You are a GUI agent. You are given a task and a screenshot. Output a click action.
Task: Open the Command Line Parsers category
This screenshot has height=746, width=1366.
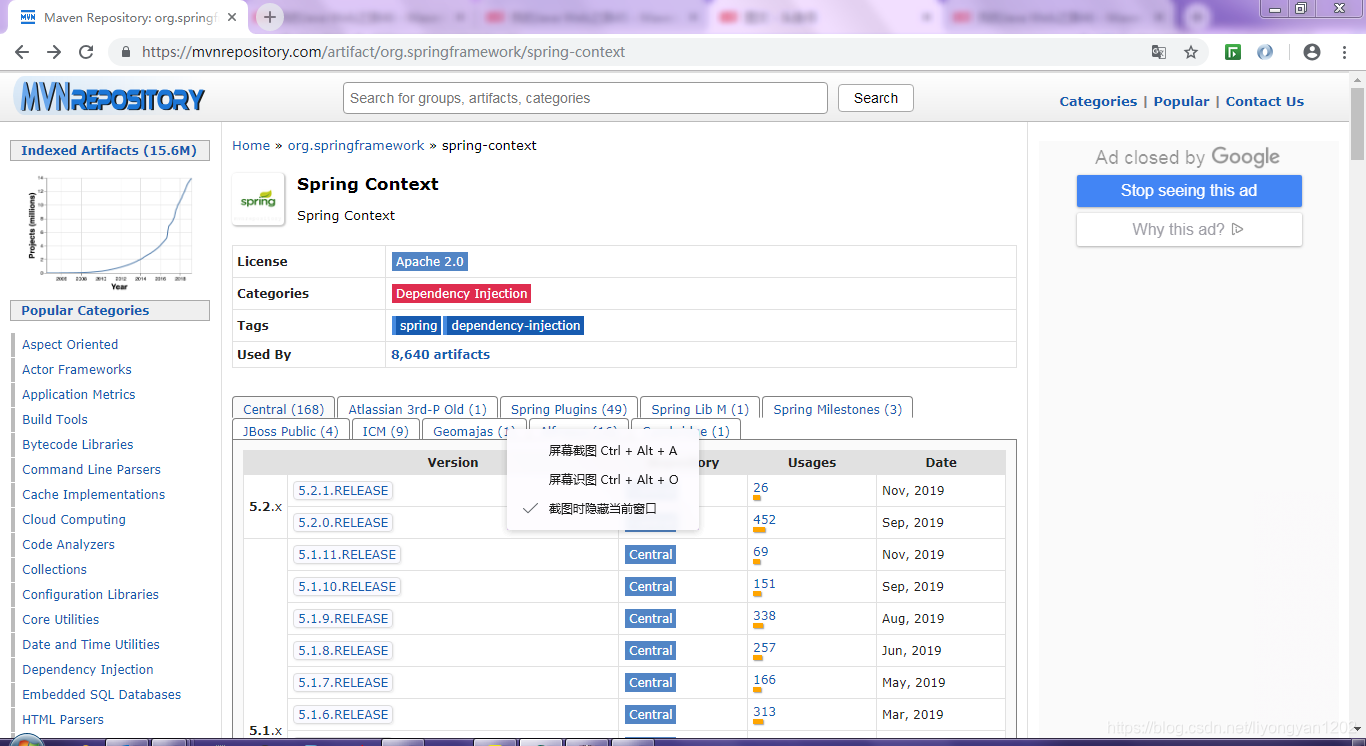[91, 469]
